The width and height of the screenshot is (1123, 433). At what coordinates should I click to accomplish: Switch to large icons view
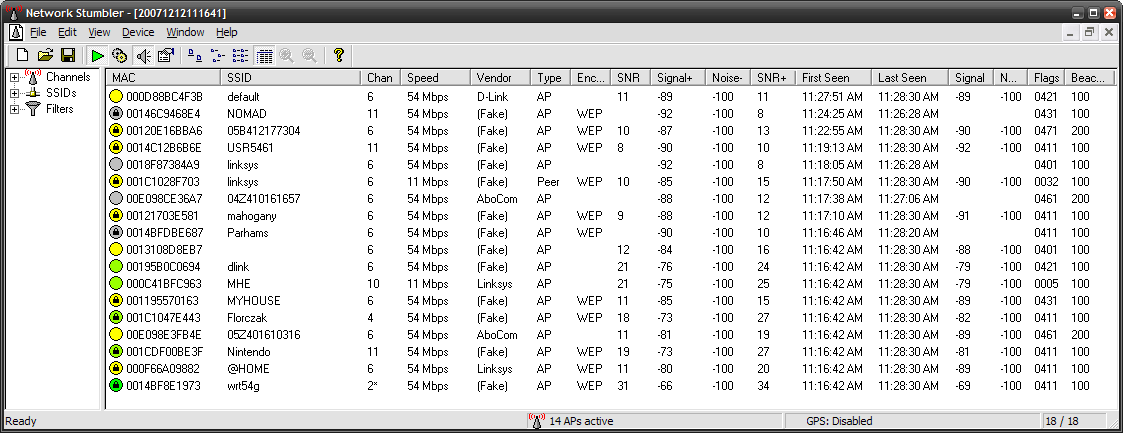point(194,55)
